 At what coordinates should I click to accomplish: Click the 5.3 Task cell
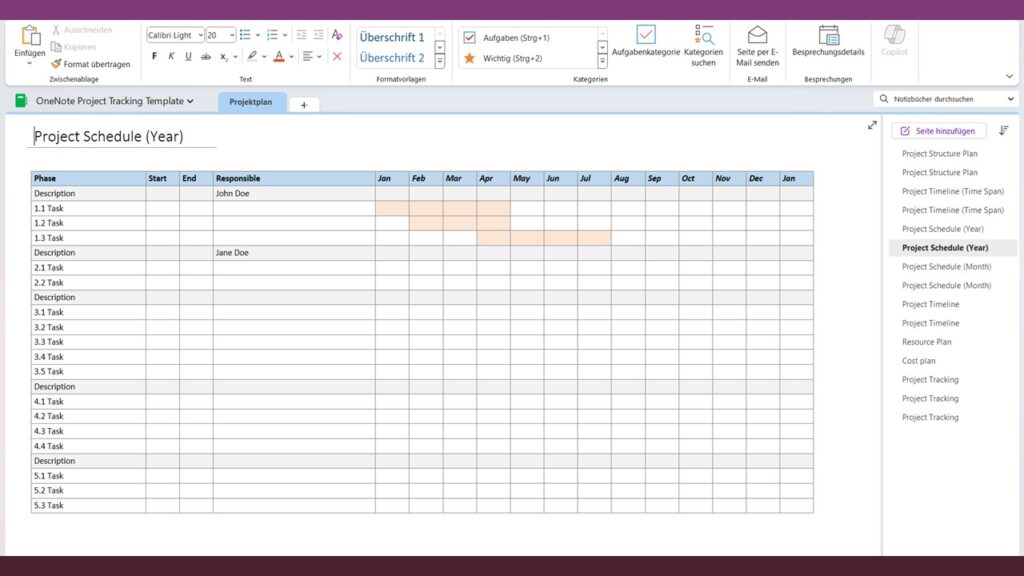point(88,505)
